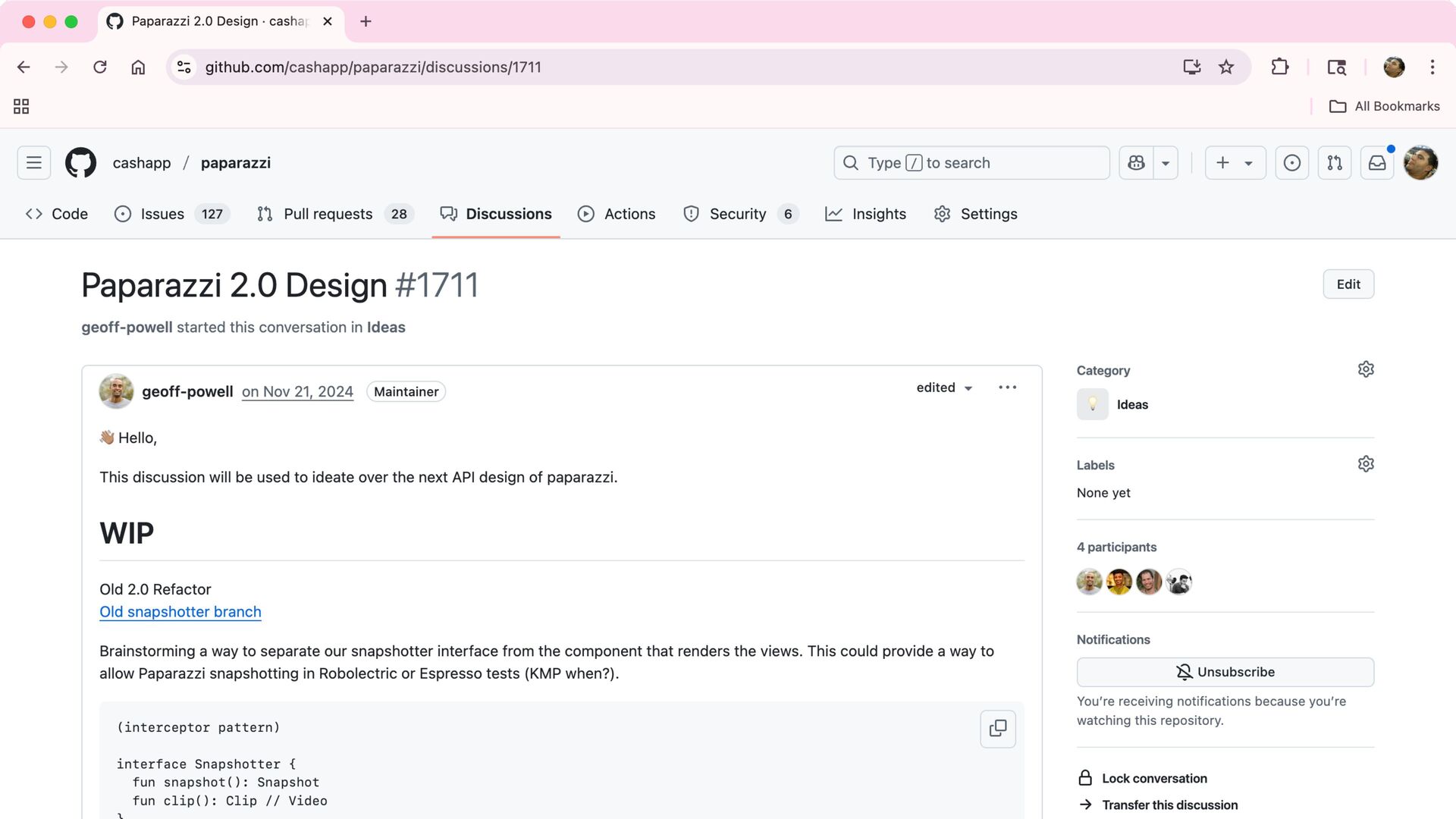This screenshot has height=819, width=1456.
Task: Go to the GitHub home logo
Action: point(80,163)
